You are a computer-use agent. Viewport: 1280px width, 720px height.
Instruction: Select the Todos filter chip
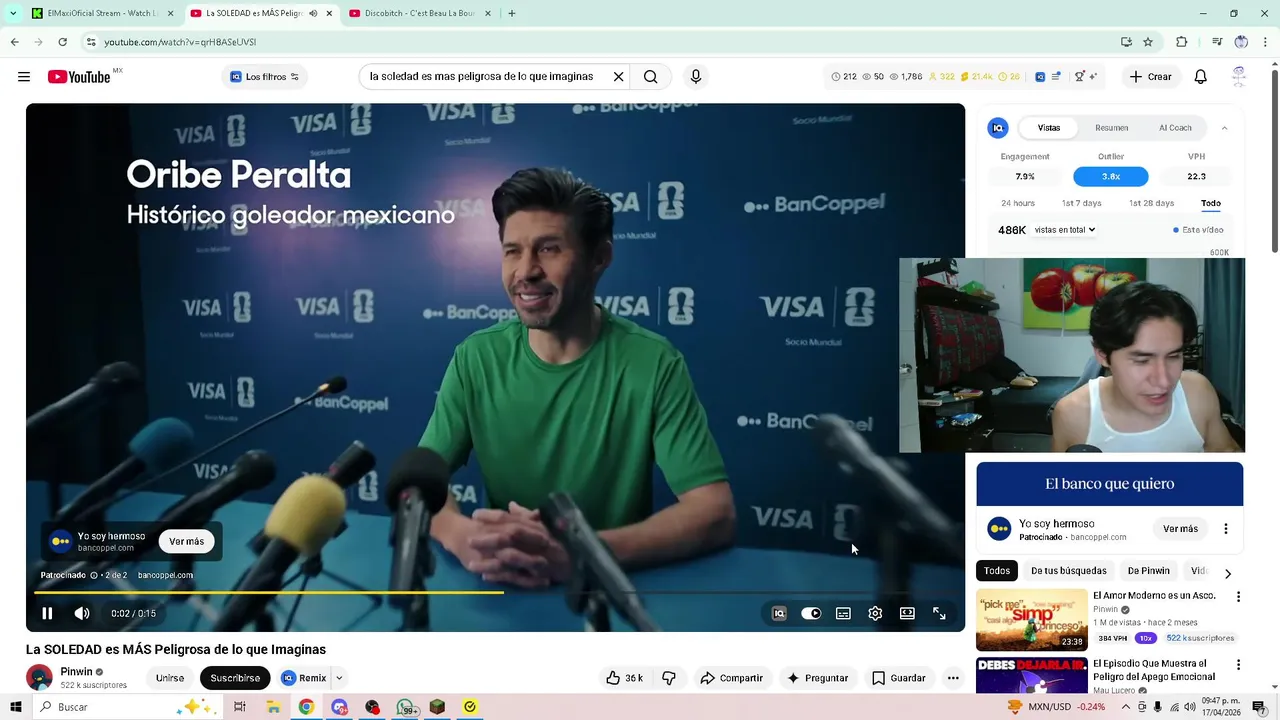point(997,571)
